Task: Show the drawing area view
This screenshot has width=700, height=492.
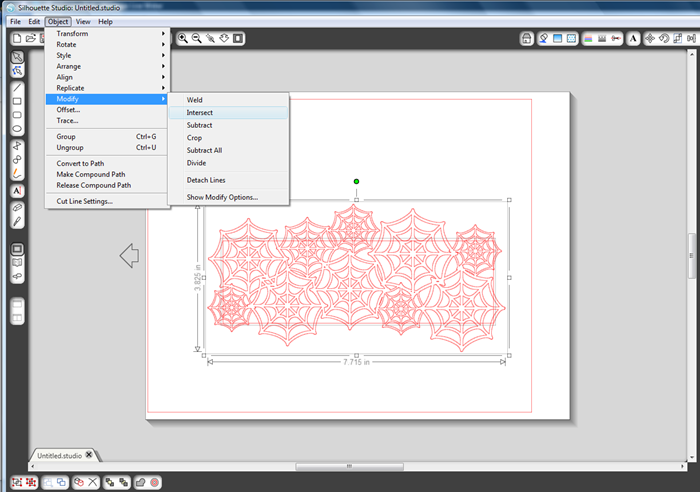Action: [17, 249]
